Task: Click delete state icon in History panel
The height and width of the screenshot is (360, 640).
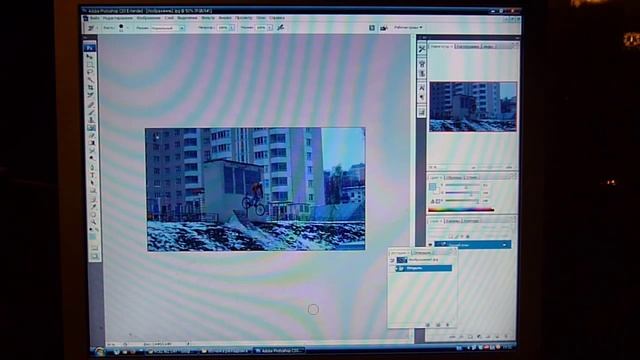Action: (448, 325)
